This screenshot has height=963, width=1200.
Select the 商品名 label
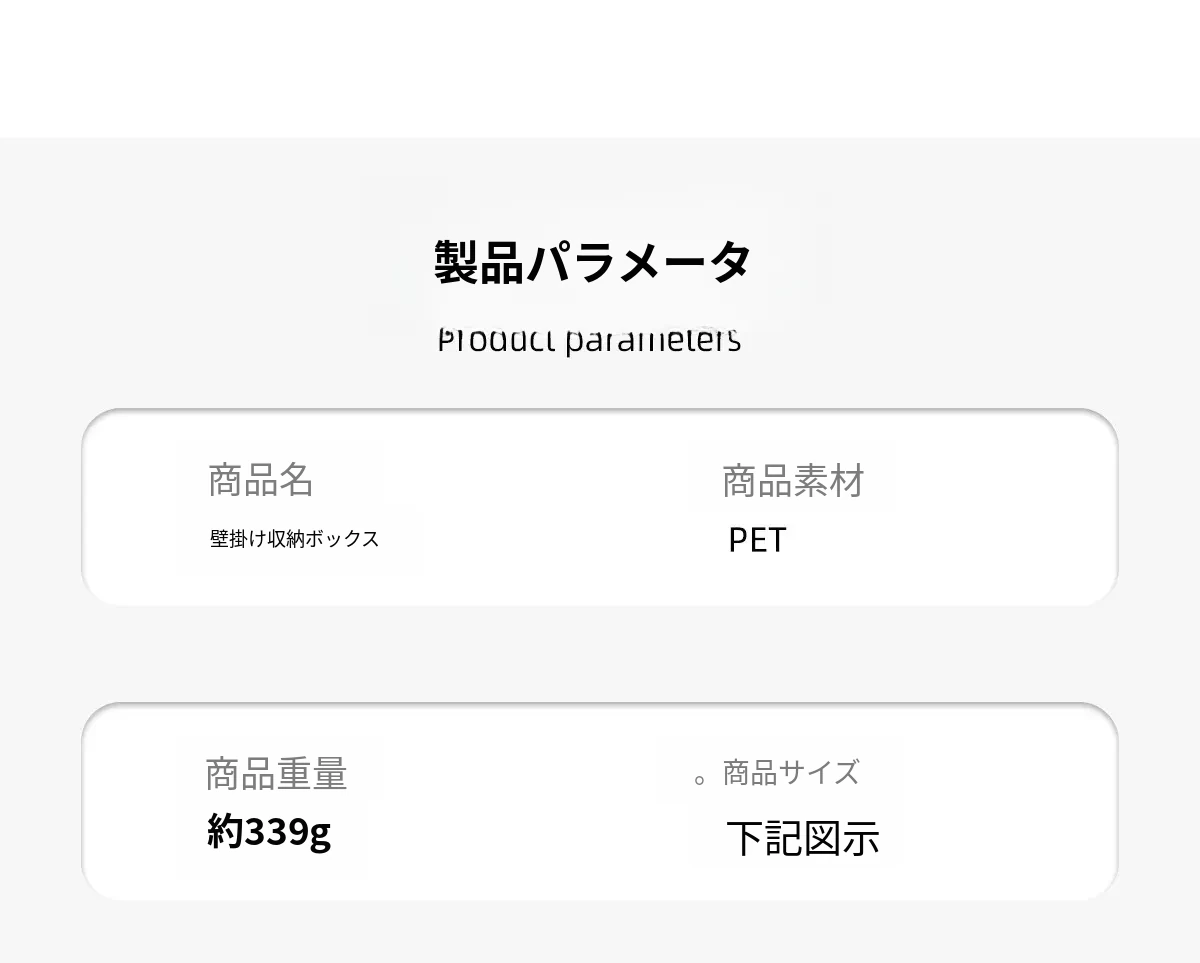(x=261, y=480)
